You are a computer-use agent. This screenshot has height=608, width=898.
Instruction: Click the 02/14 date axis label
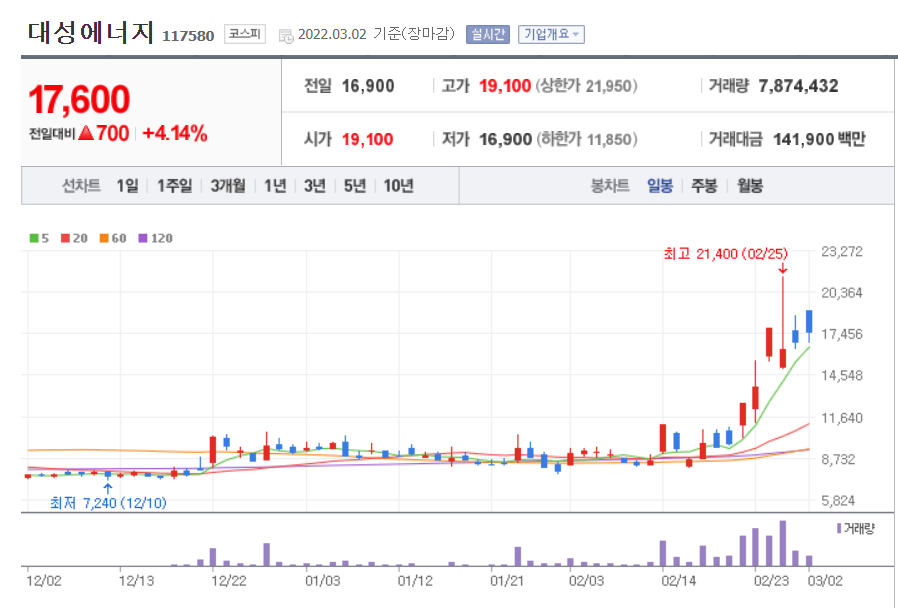coord(679,581)
